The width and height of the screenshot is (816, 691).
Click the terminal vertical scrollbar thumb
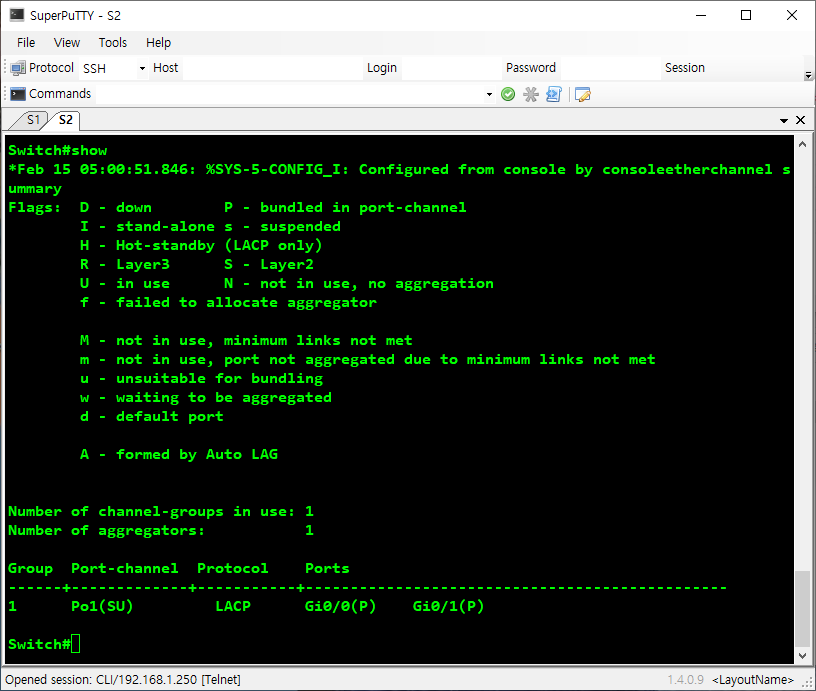coord(802,608)
